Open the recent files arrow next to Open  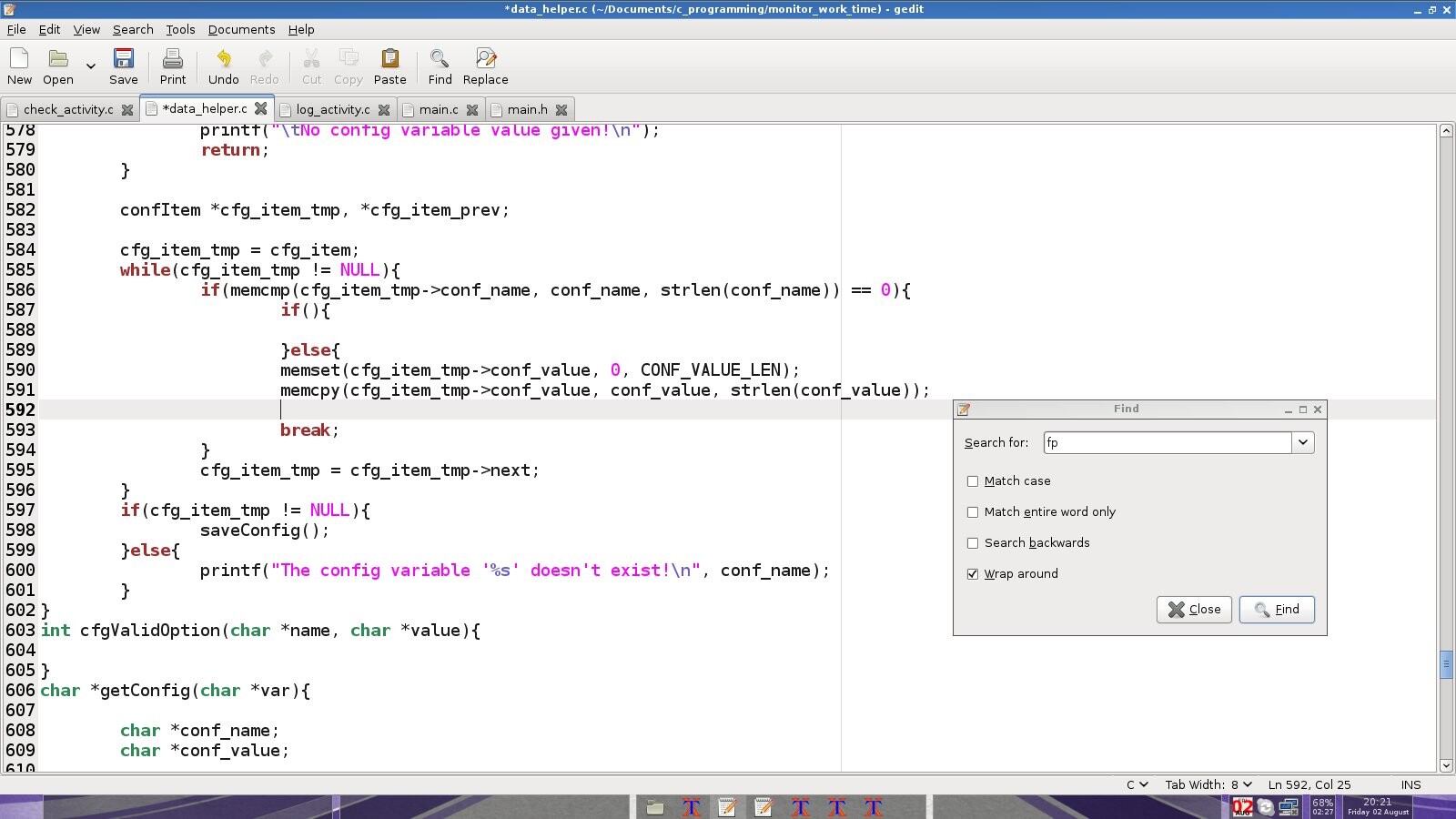[x=90, y=66]
